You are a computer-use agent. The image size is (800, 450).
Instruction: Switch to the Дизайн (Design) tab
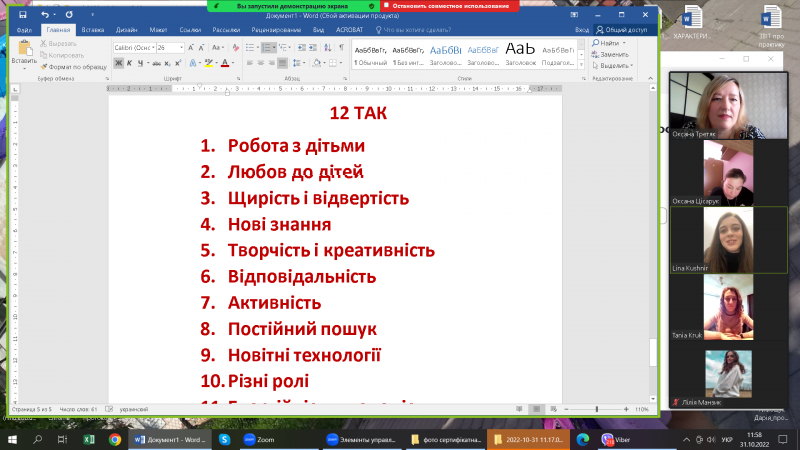coord(126,30)
